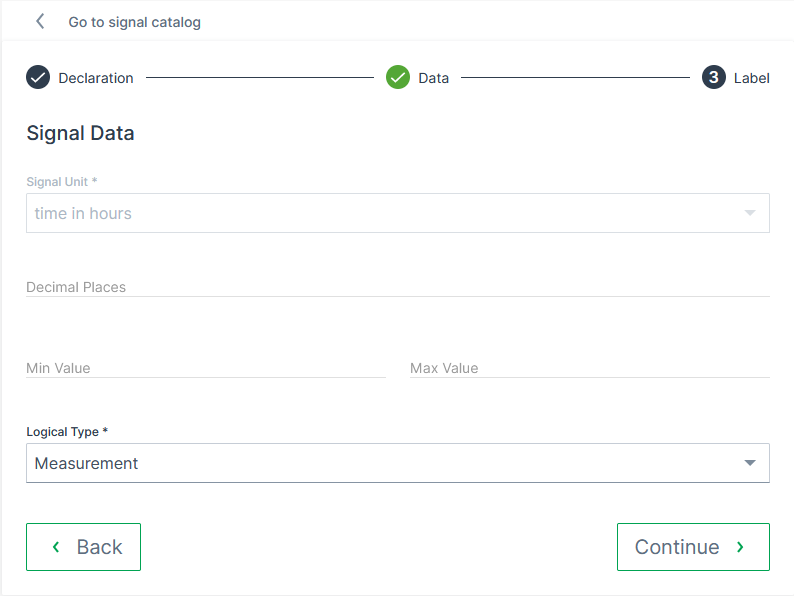Click the back chevron beside signal catalog
This screenshot has height=596, width=794.
(40, 21)
